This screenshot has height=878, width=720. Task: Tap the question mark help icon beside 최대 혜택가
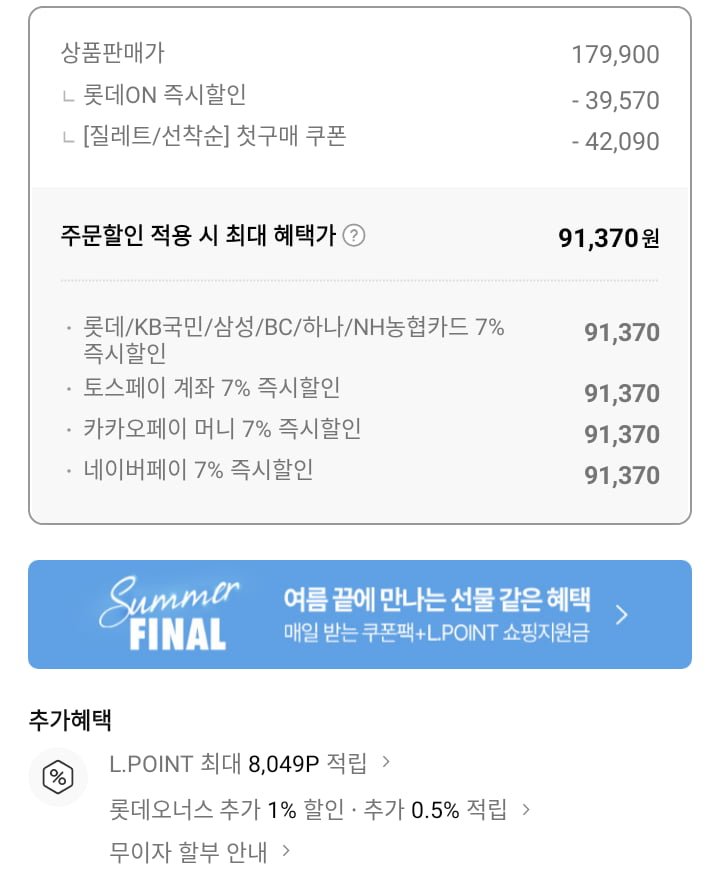pyautogui.click(x=354, y=237)
